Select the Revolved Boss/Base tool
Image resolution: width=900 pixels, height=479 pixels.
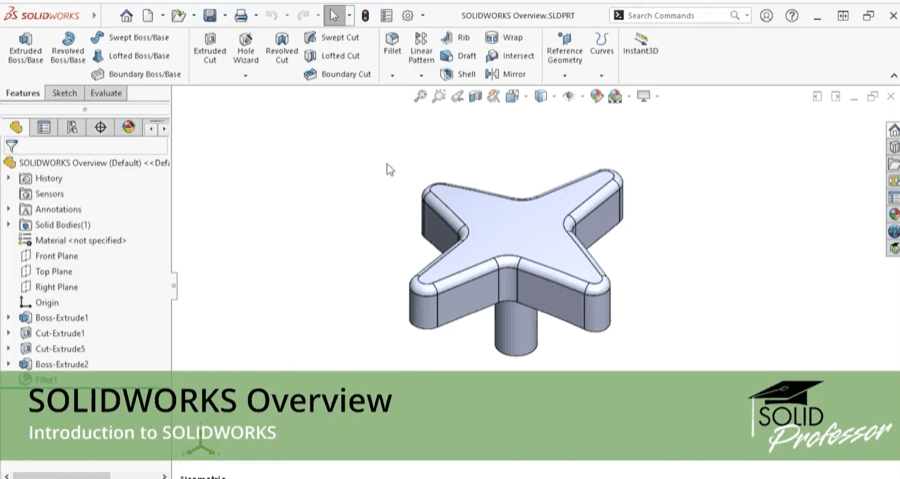click(68, 47)
